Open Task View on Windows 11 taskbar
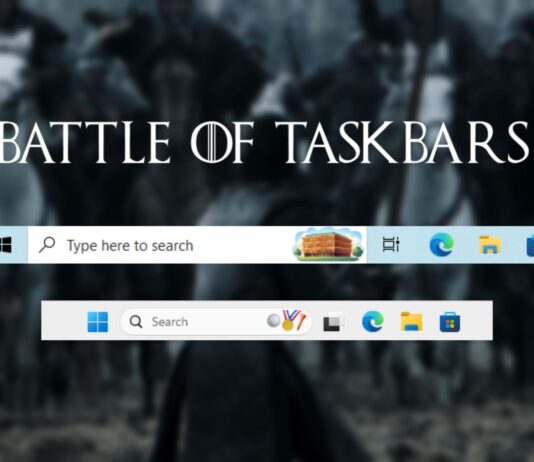Screen dimensions: 534x462 [x=333, y=322]
